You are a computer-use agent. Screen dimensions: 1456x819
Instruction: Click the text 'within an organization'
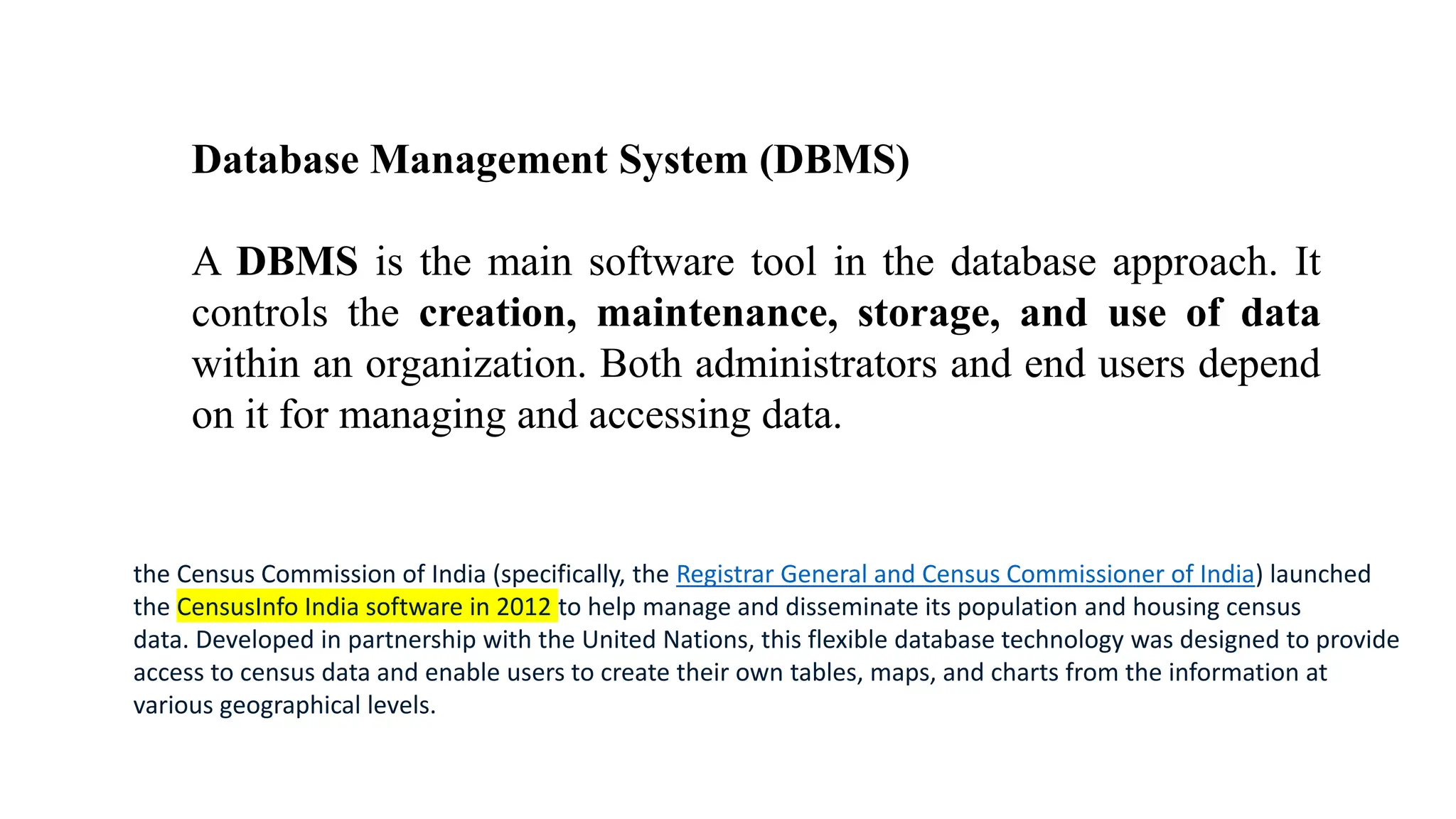coord(388,364)
